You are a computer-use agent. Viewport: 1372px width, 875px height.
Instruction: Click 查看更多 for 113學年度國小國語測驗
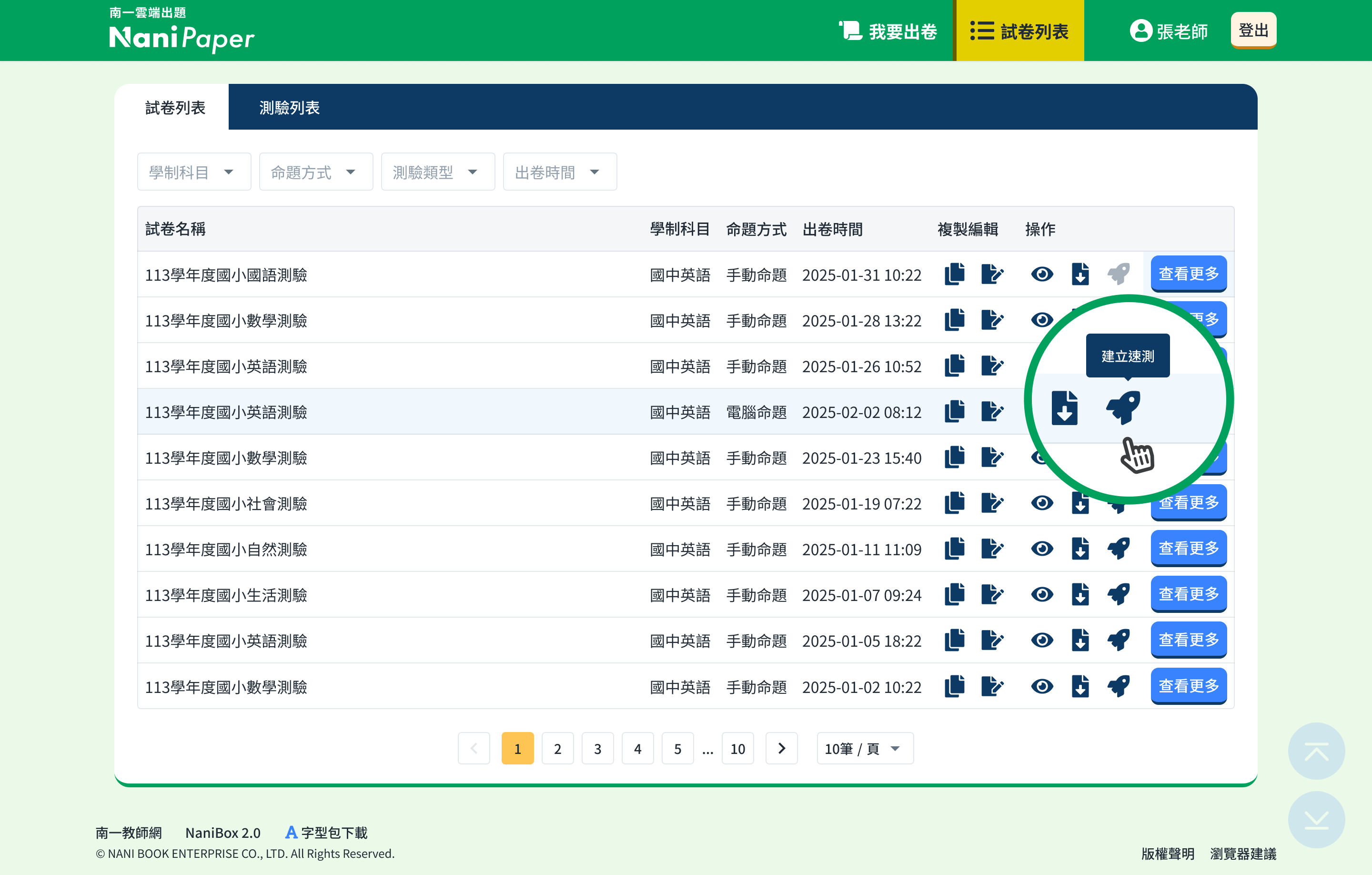[x=1189, y=274]
